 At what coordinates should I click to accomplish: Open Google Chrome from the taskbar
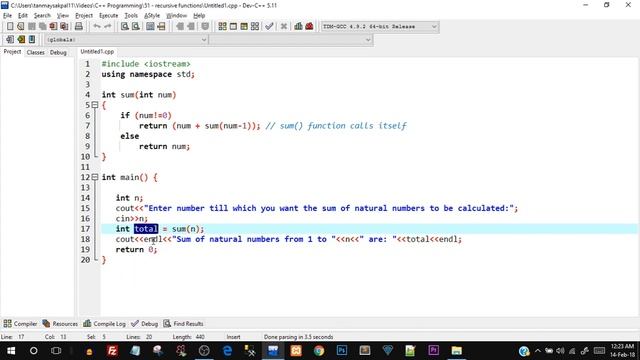[319, 351]
